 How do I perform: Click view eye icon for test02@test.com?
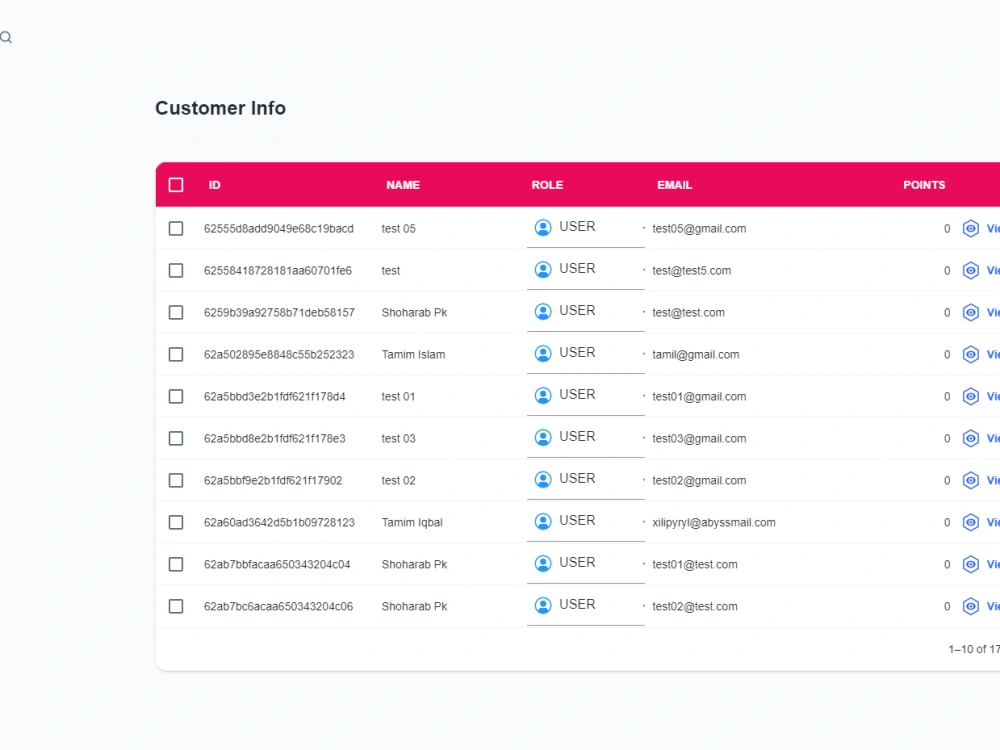971,607
